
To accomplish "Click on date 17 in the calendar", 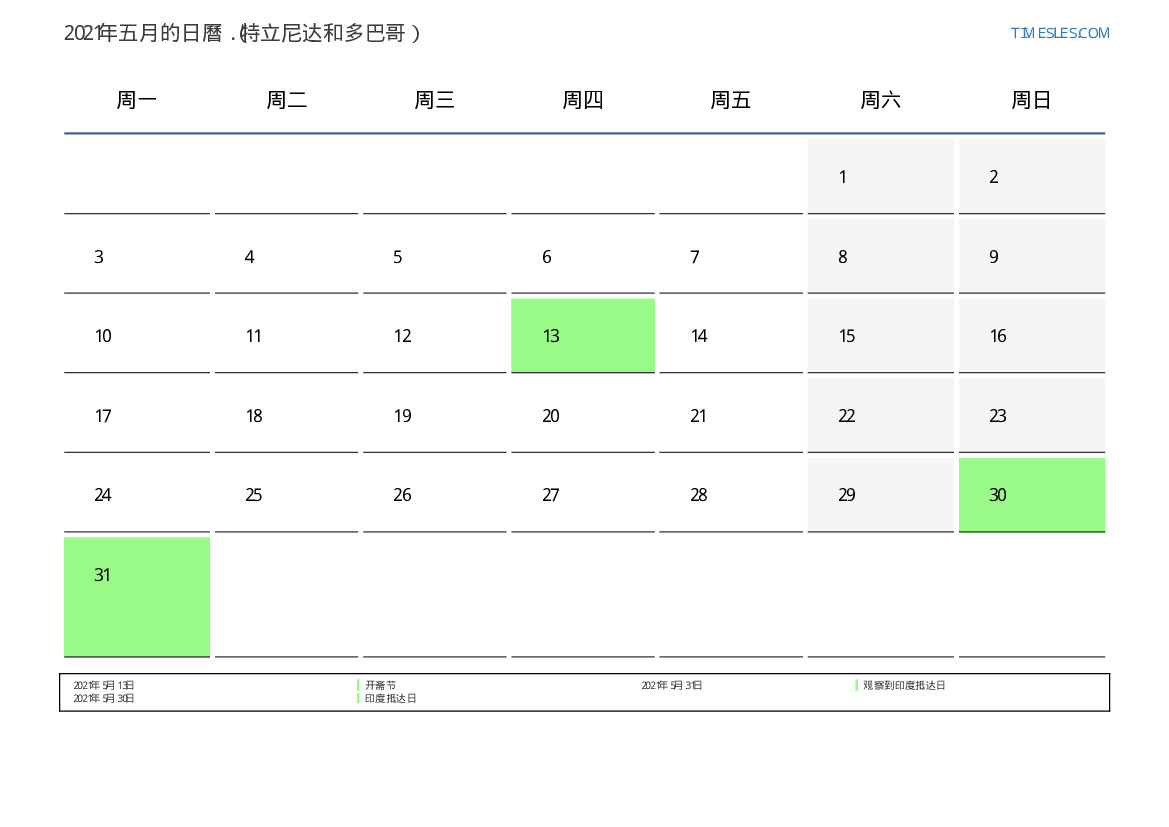I will tap(136, 415).
